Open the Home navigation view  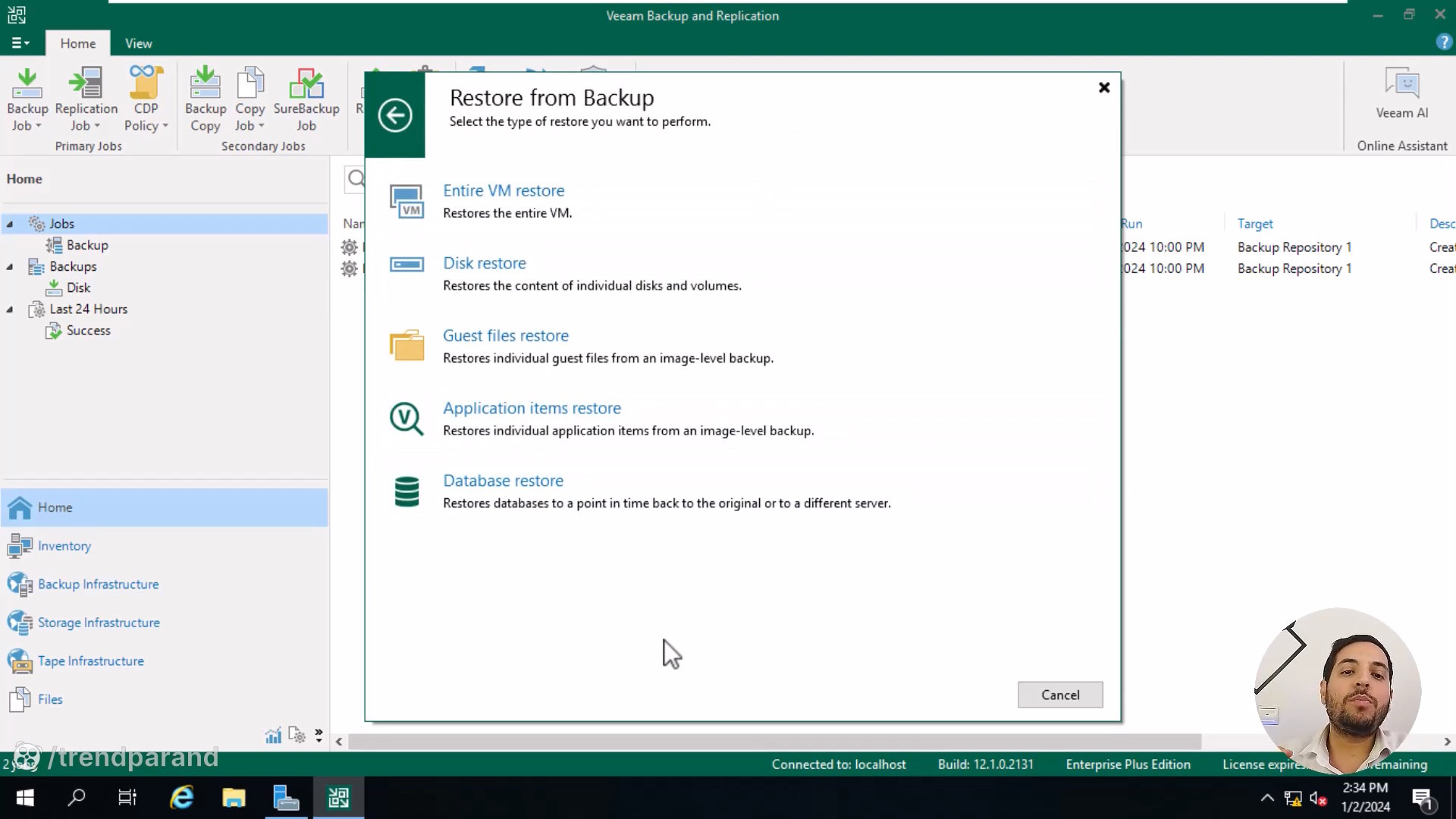164,507
